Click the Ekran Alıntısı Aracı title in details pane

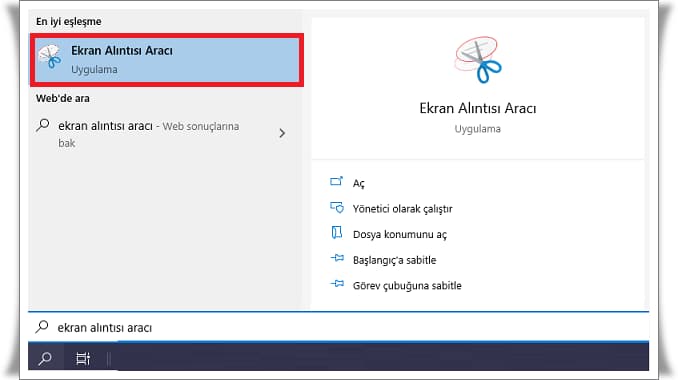[x=477, y=108]
